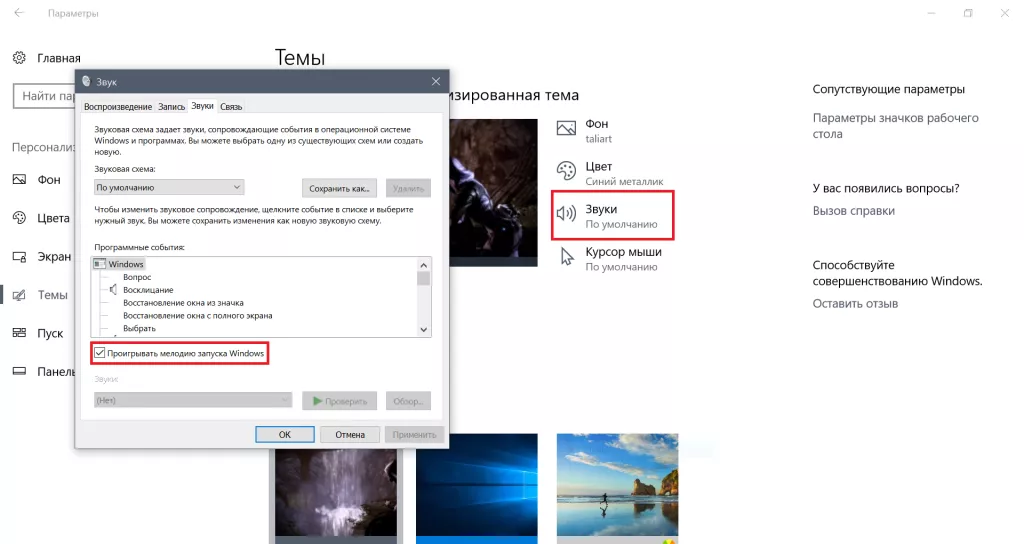The image size is (1024, 544).
Task: Select the Цвета palette icon in sidebar
Action: 19,217
